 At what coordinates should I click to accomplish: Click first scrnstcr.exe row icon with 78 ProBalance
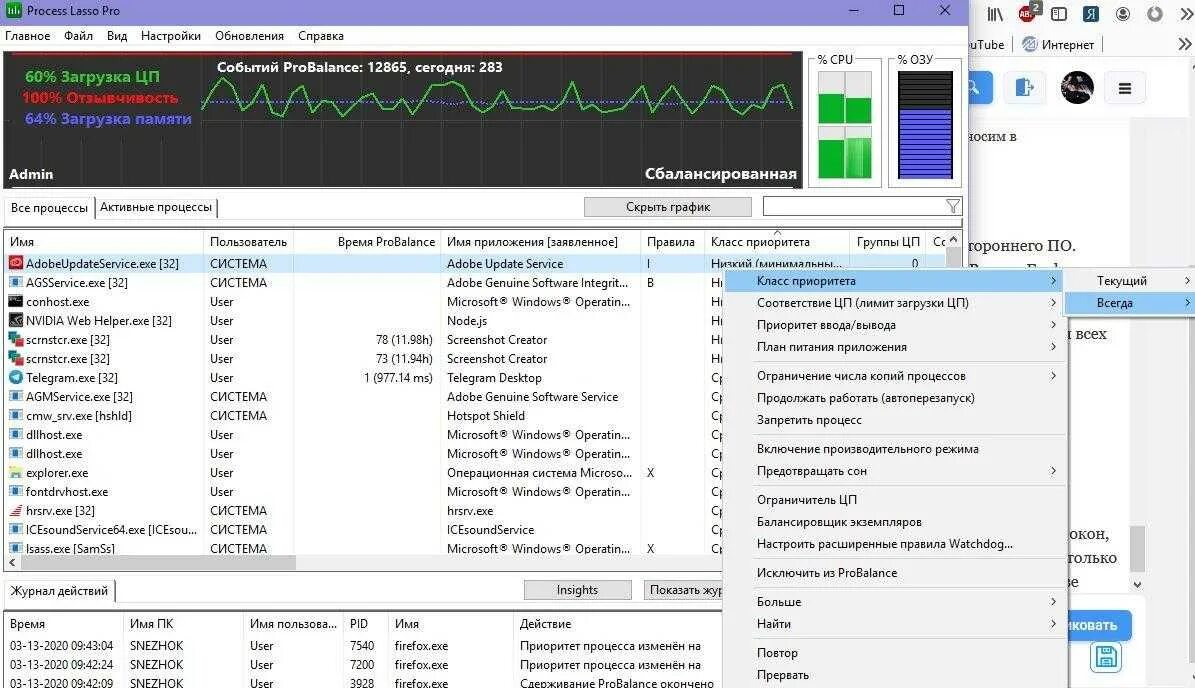click(15, 340)
